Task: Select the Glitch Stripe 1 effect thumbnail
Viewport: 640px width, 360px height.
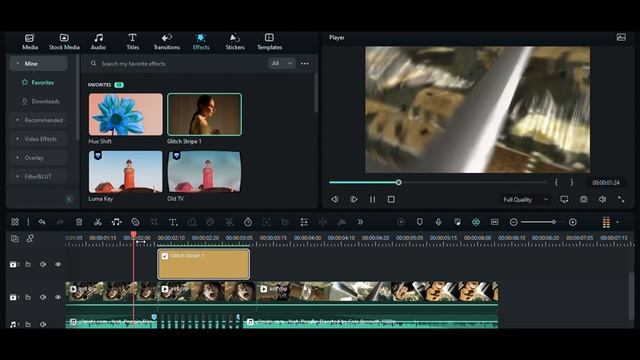Action: click(x=204, y=114)
